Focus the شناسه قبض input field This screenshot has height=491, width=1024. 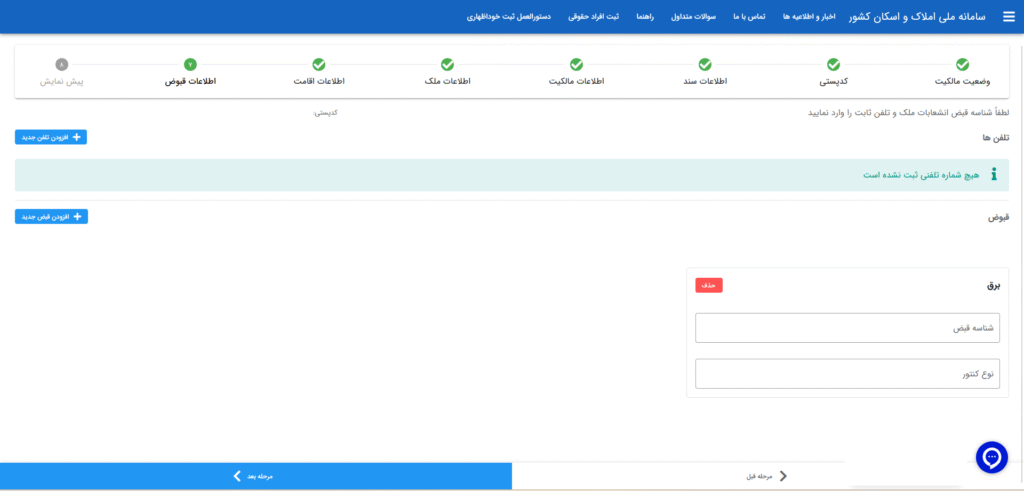[x=847, y=328]
